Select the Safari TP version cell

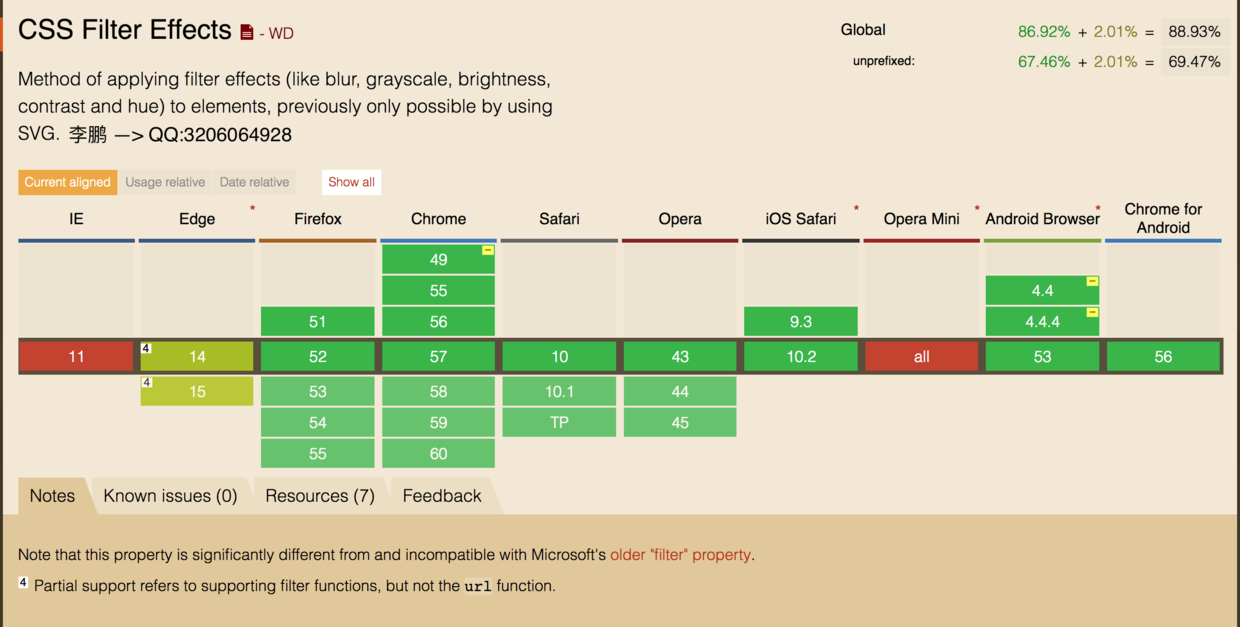559,423
